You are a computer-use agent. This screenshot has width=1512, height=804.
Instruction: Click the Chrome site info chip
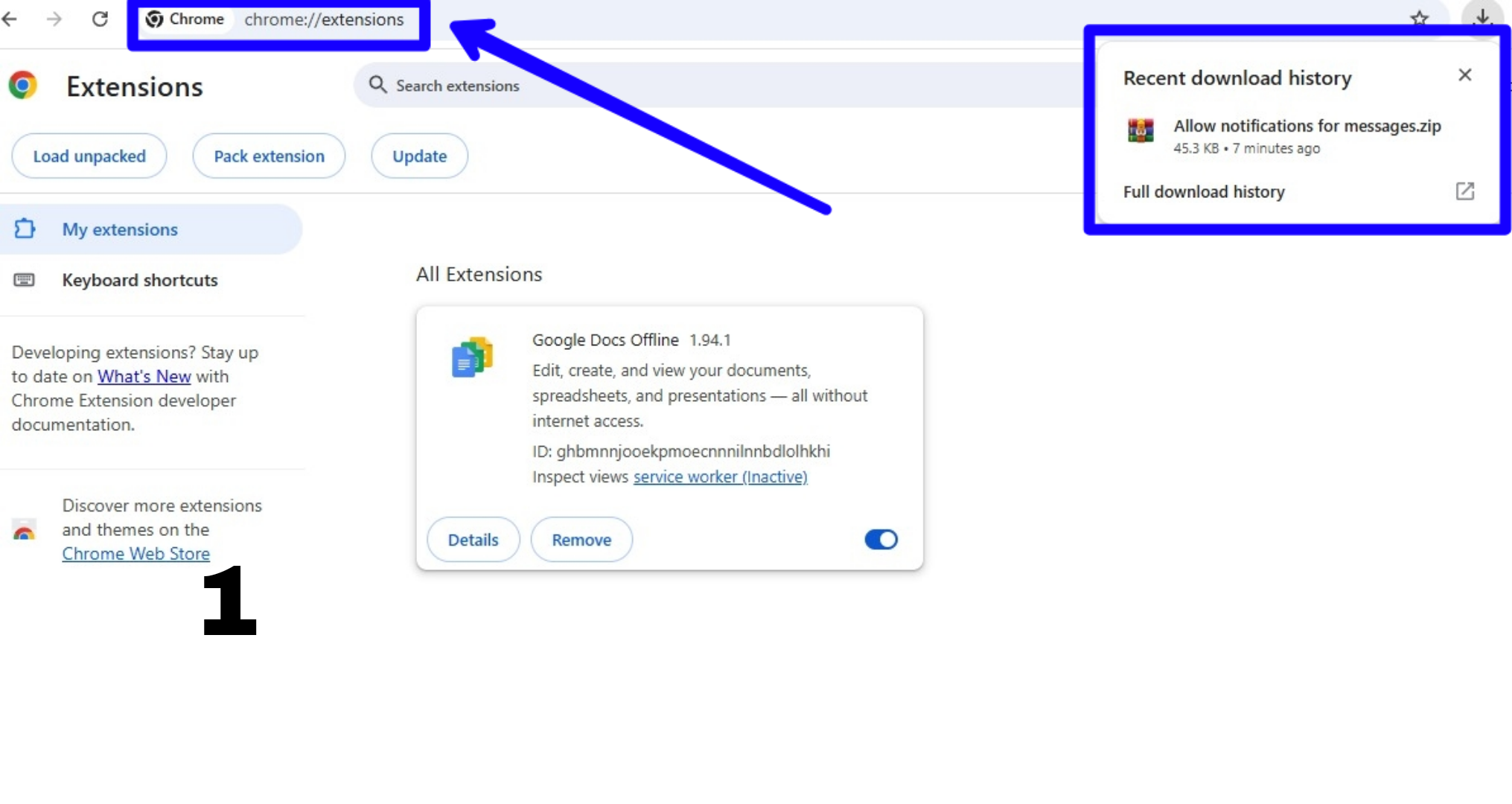[186, 19]
